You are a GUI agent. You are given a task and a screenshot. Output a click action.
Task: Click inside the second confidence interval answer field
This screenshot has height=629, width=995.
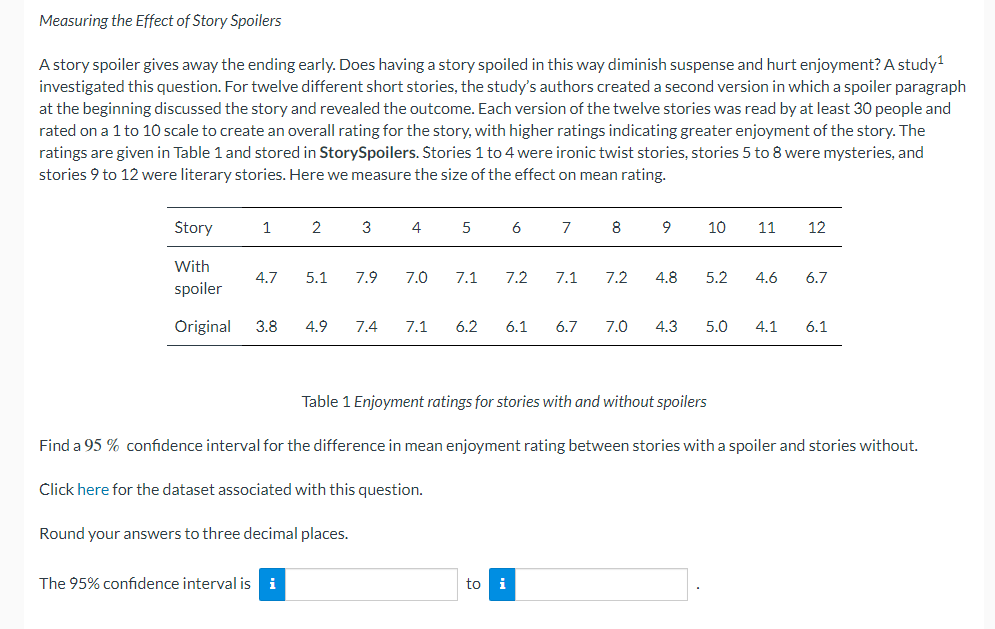(600, 584)
